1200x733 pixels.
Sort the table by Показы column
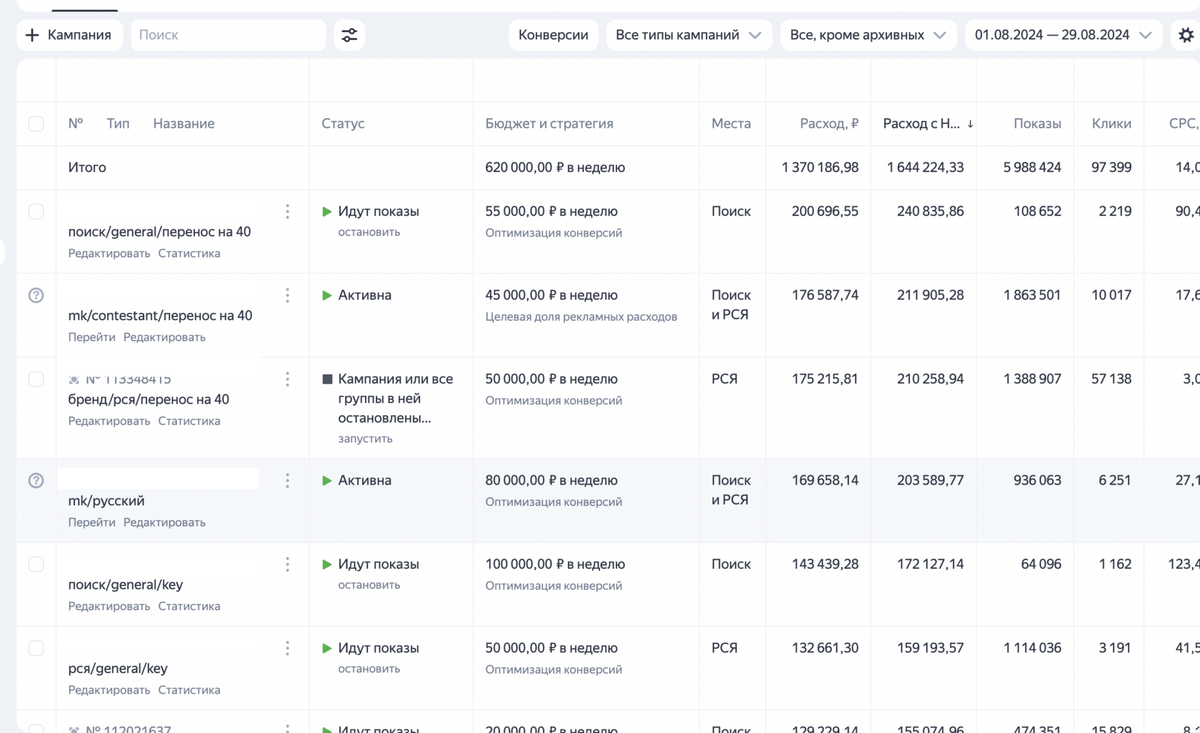click(1037, 124)
